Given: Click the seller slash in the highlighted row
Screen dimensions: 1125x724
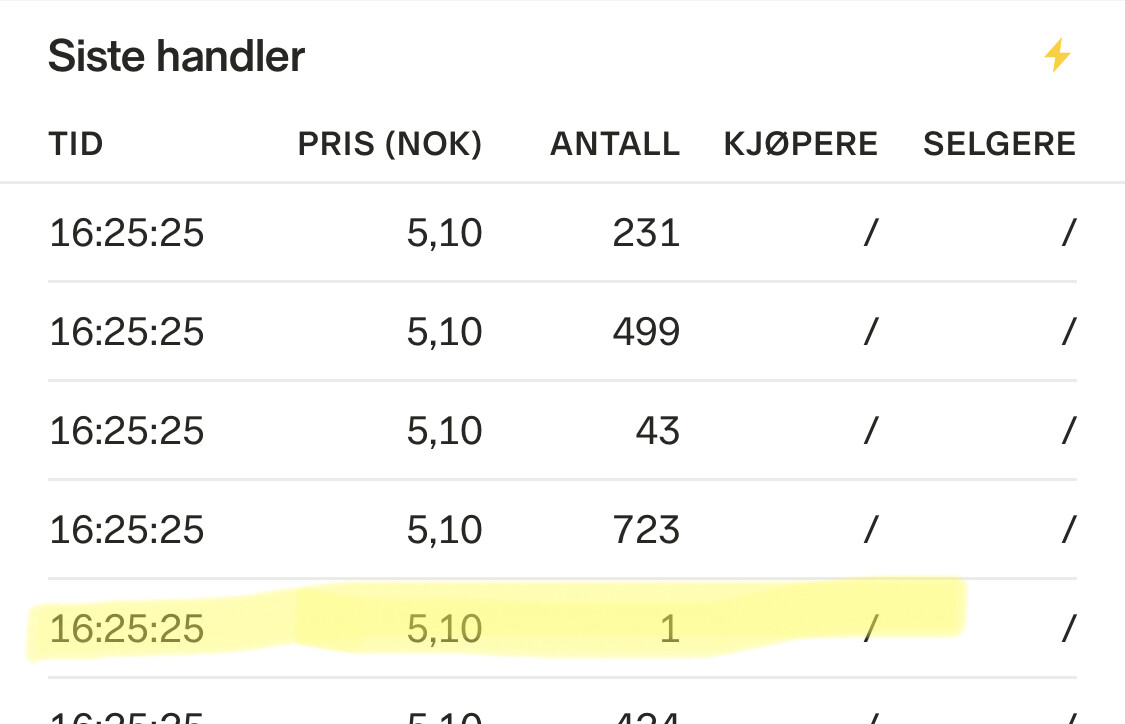Looking at the screenshot, I should (1068, 629).
